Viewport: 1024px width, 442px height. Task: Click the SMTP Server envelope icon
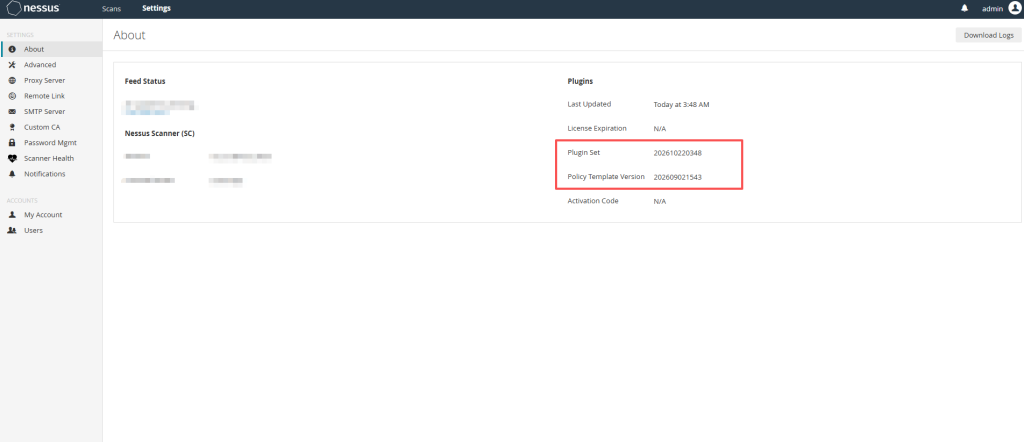coord(12,112)
